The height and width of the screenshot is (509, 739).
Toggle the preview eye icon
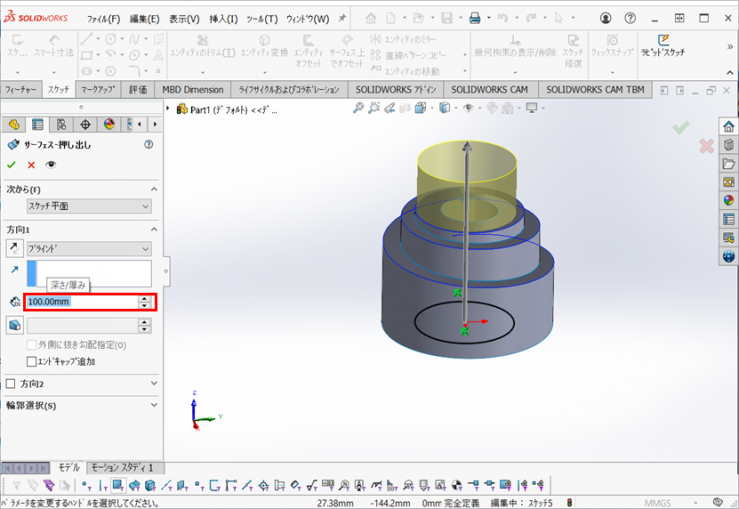51,165
